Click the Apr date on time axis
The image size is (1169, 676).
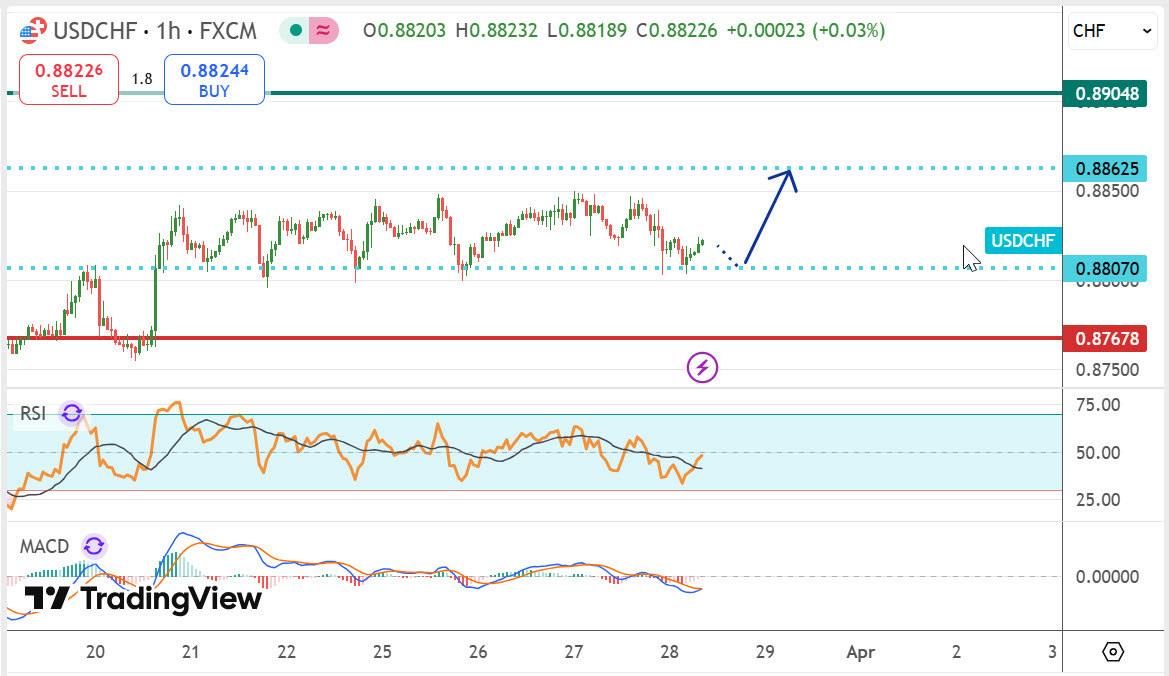[860, 652]
